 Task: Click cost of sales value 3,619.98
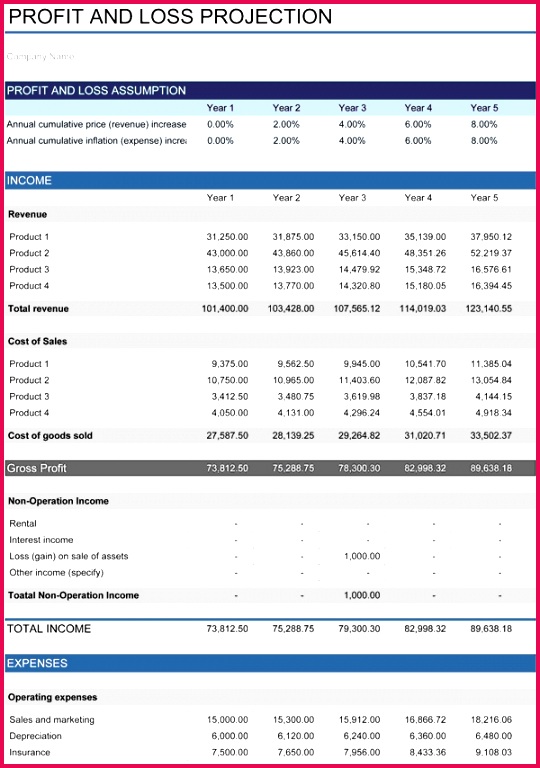[x=362, y=396]
